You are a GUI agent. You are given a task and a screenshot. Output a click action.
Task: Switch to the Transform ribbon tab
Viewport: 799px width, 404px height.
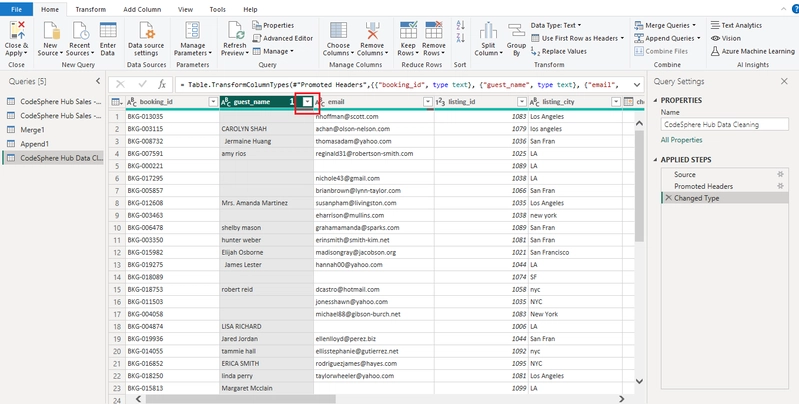91,9
